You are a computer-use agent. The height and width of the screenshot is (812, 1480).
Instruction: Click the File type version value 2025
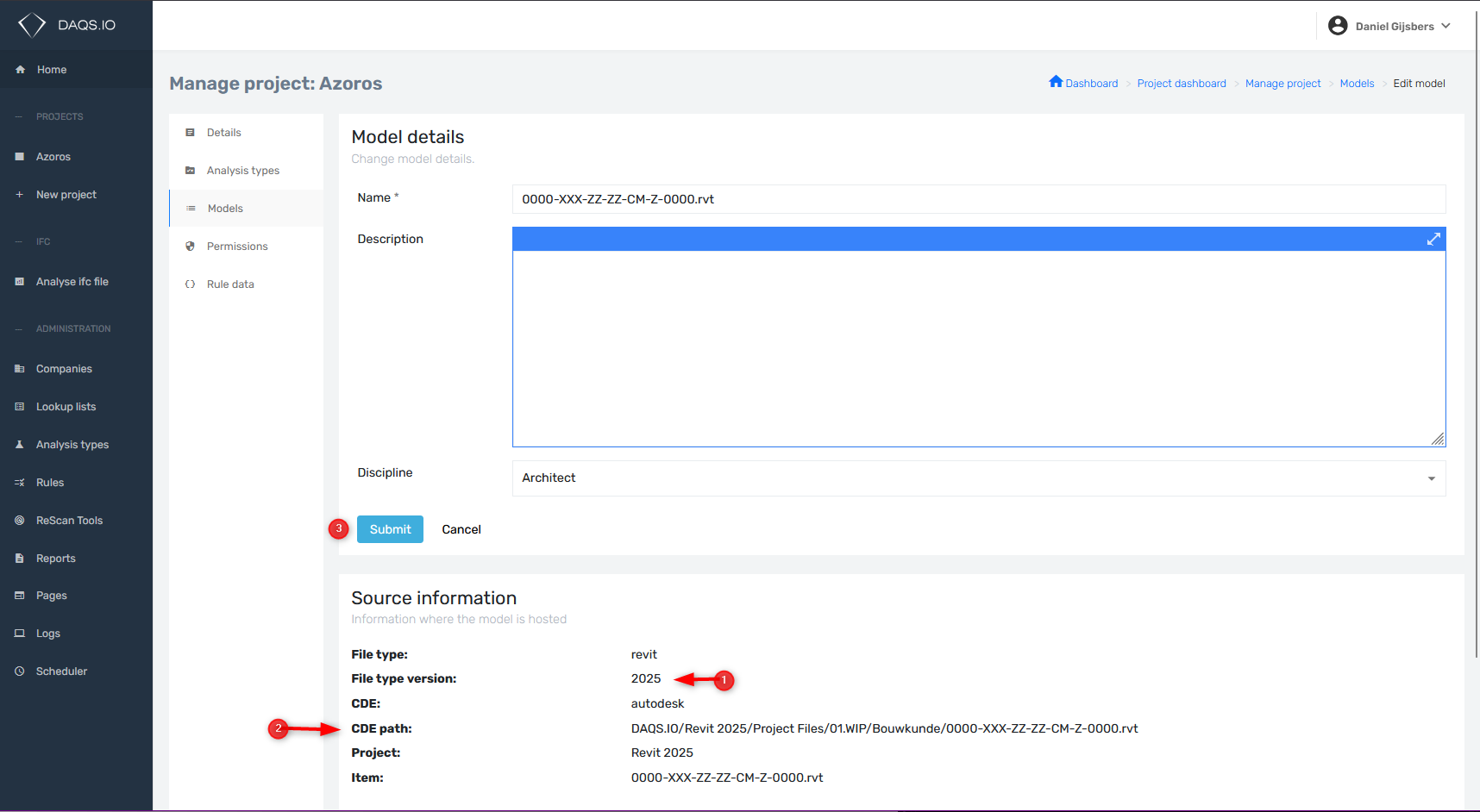[646, 679]
